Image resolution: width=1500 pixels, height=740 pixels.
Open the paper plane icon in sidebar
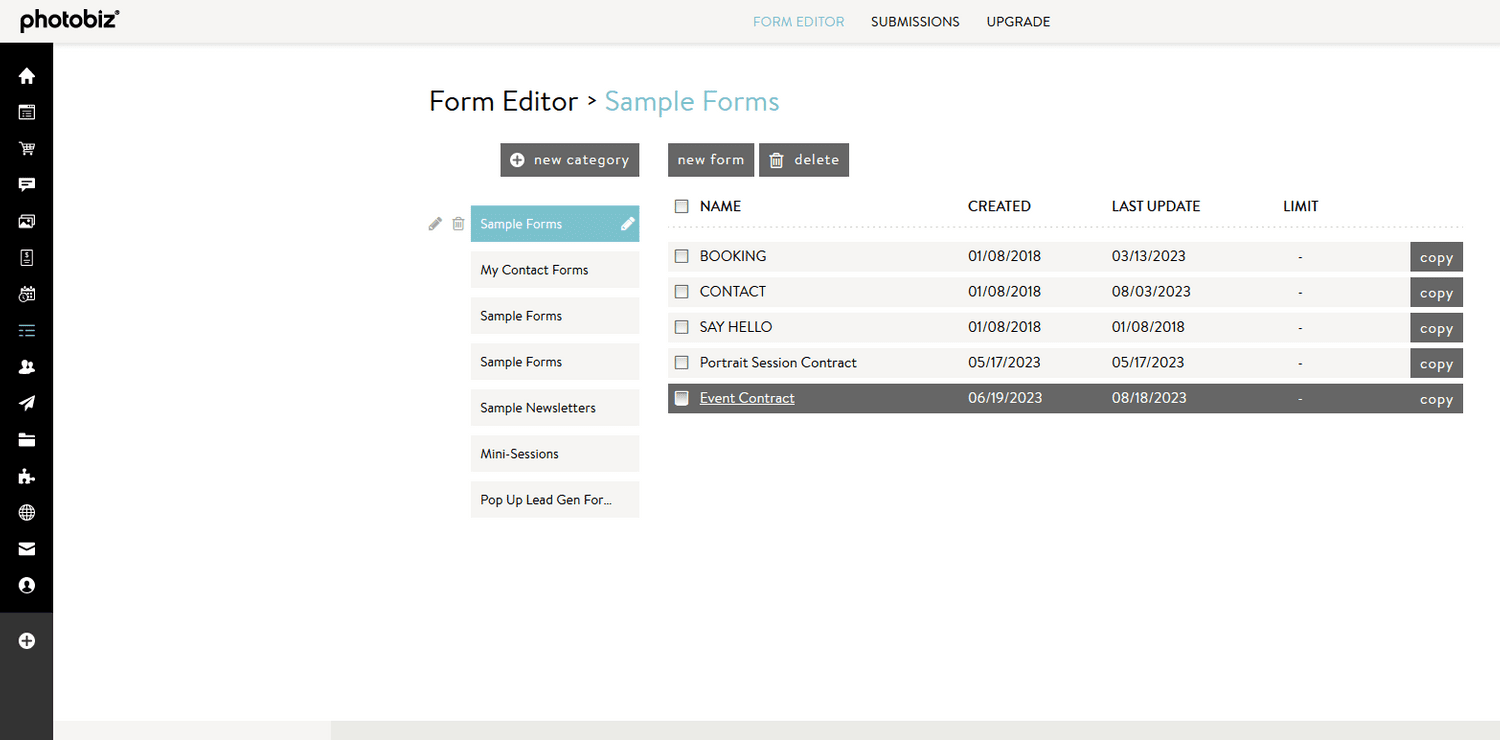27,403
